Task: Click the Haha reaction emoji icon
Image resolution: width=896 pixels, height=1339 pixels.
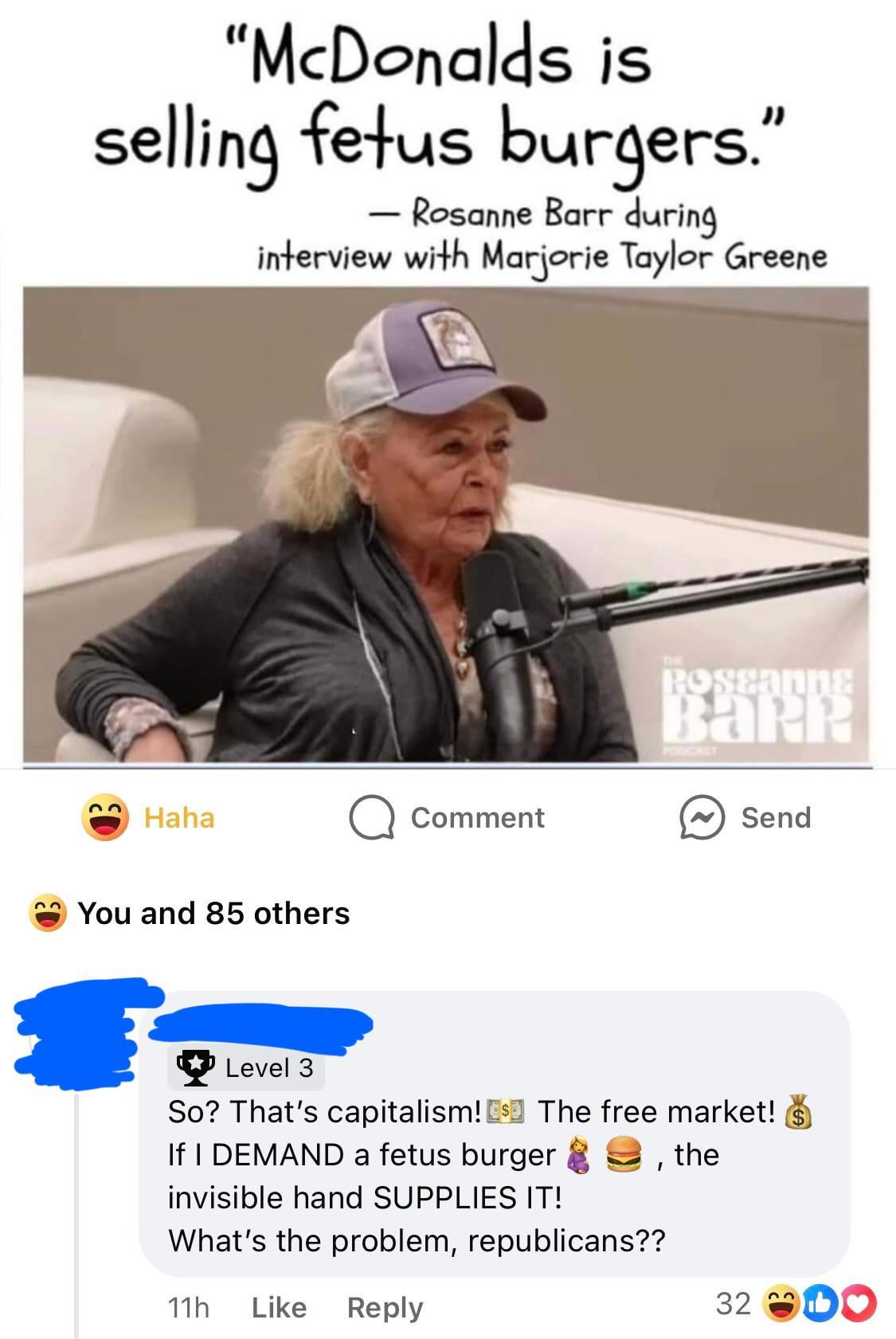Action: (105, 817)
